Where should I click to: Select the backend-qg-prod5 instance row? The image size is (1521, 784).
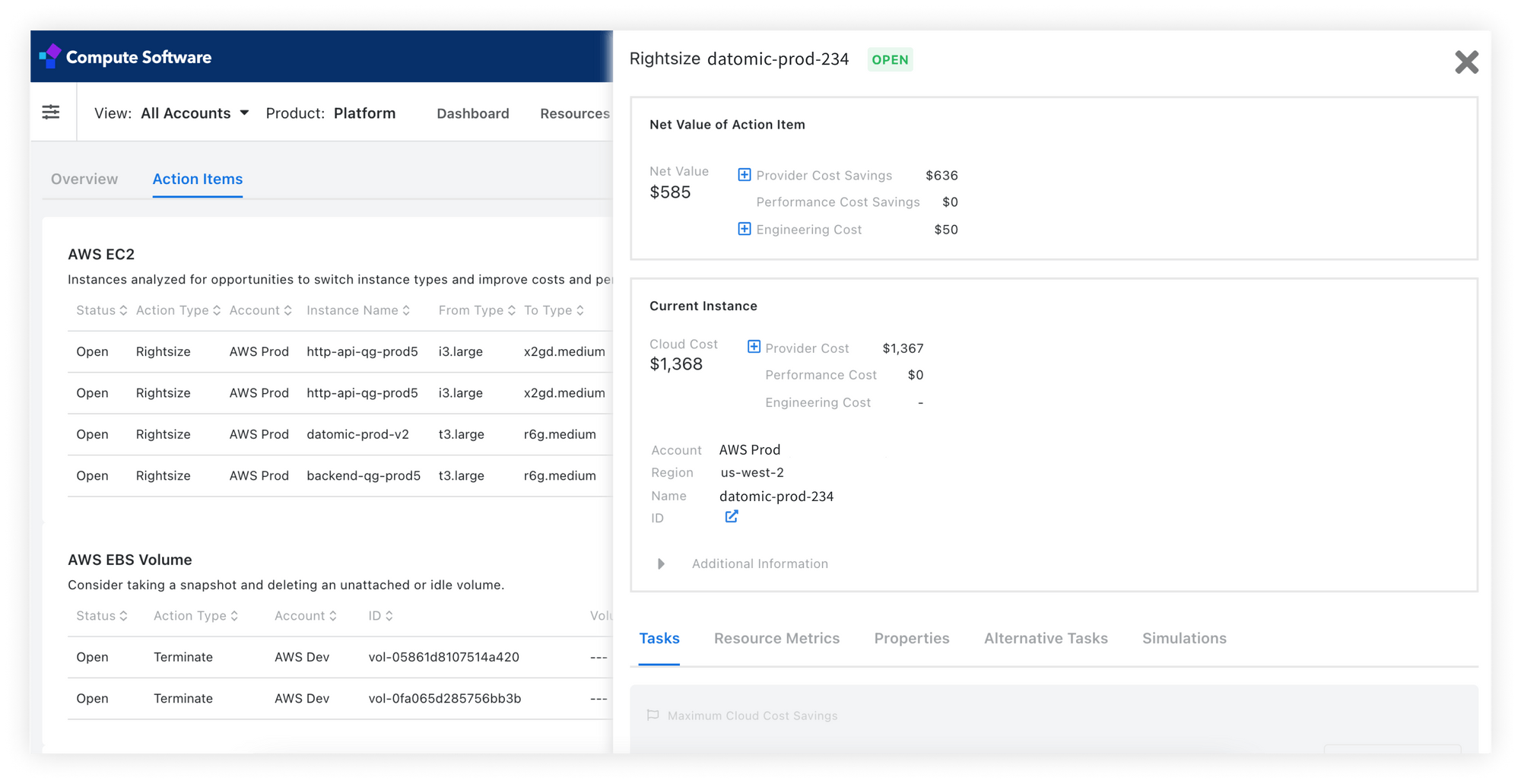(340, 476)
